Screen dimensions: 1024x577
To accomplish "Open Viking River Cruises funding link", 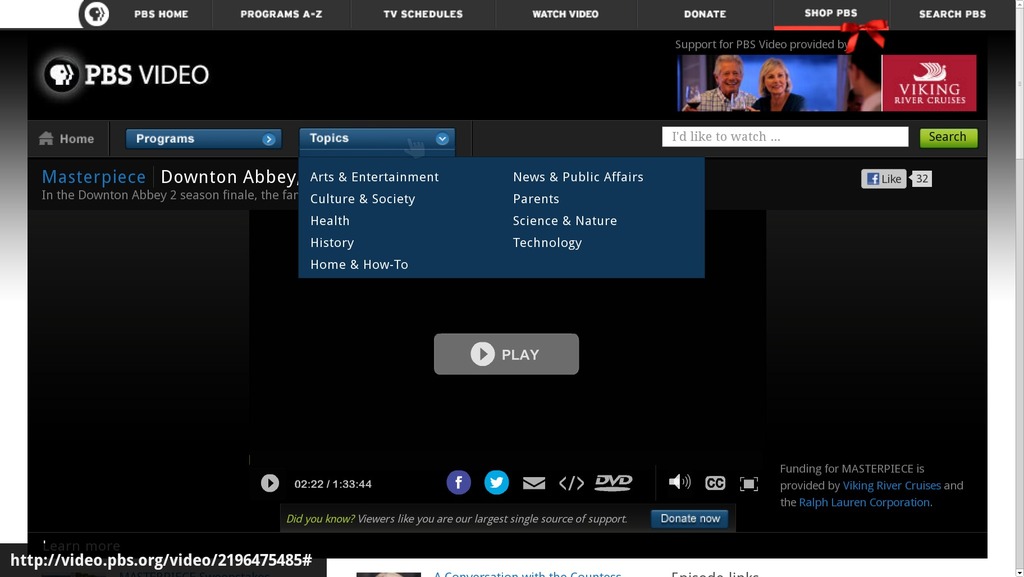I will pyautogui.click(x=891, y=486).
